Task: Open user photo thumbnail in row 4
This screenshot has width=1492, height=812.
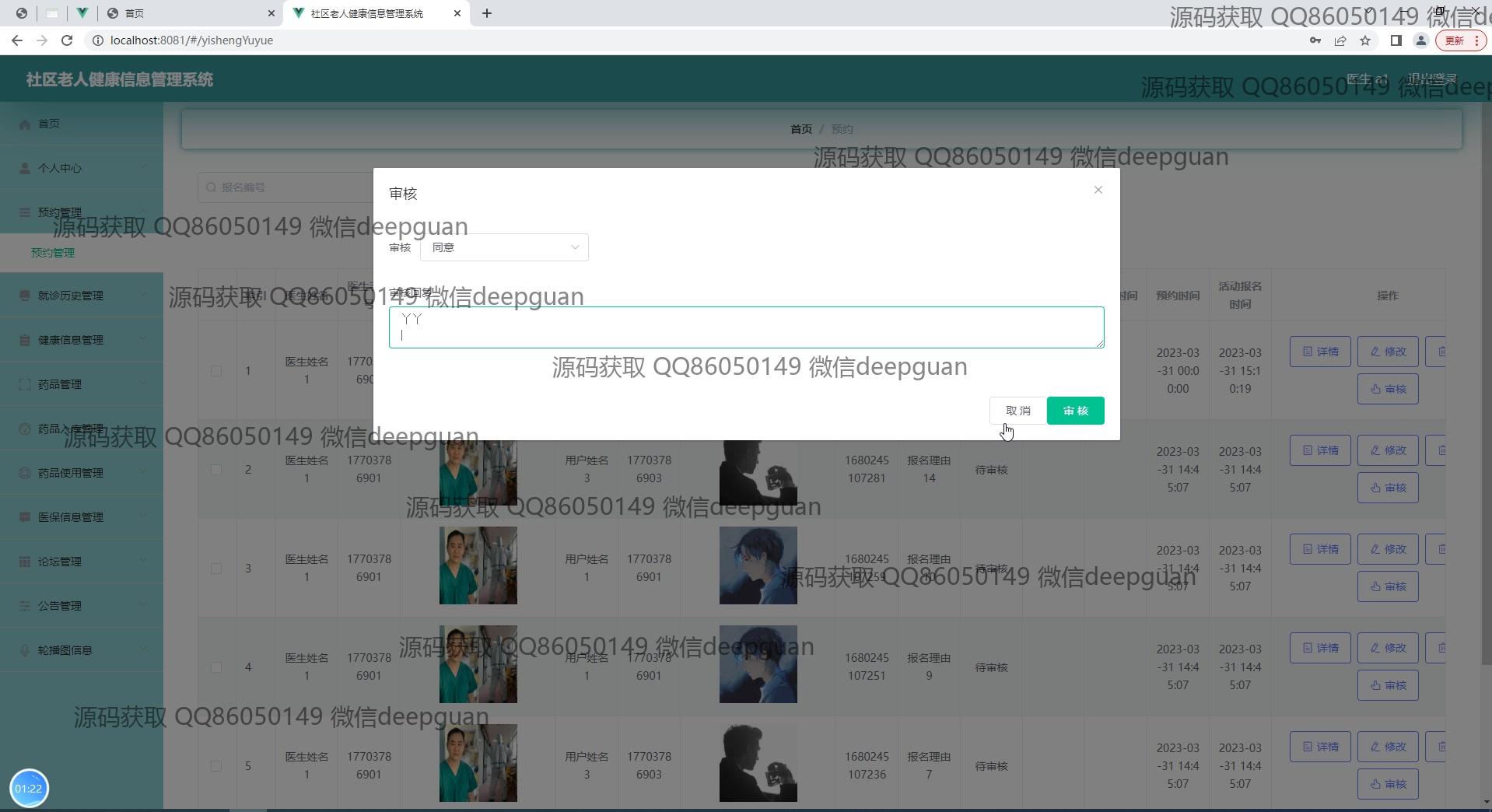Action: pos(758,664)
